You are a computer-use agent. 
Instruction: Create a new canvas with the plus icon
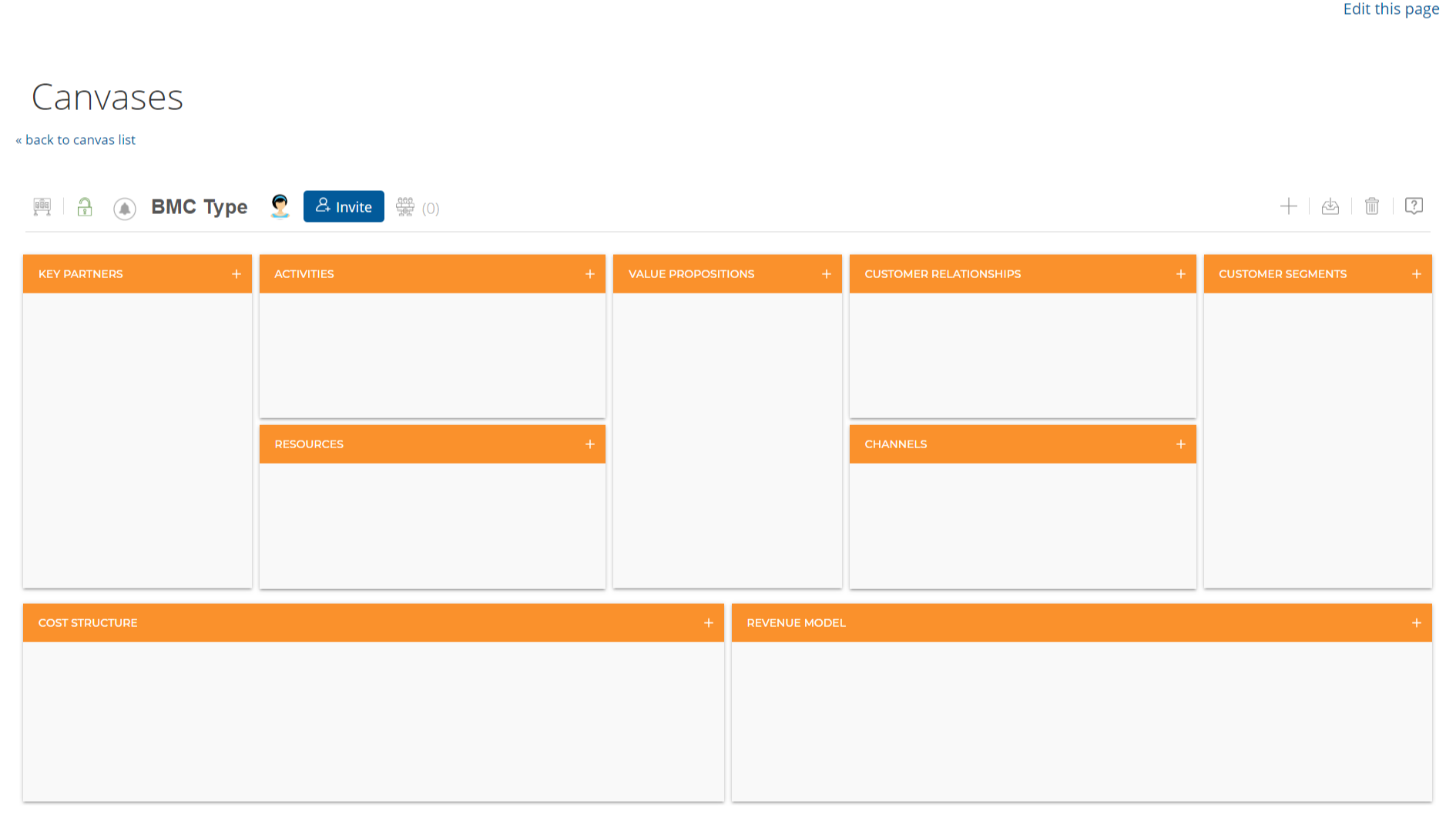[x=1289, y=206]
